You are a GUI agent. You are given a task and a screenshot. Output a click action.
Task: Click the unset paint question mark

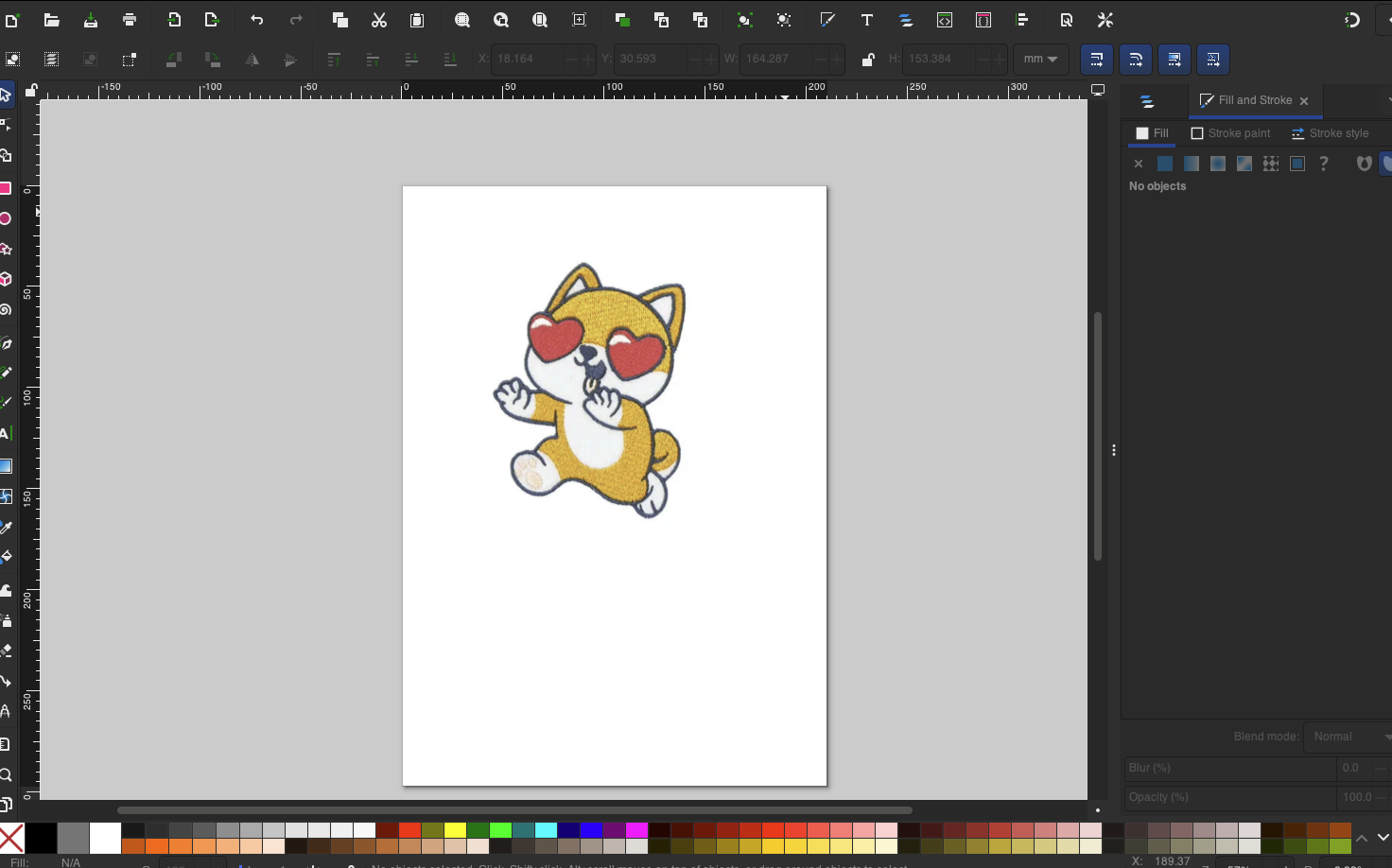click(1324, 164)
